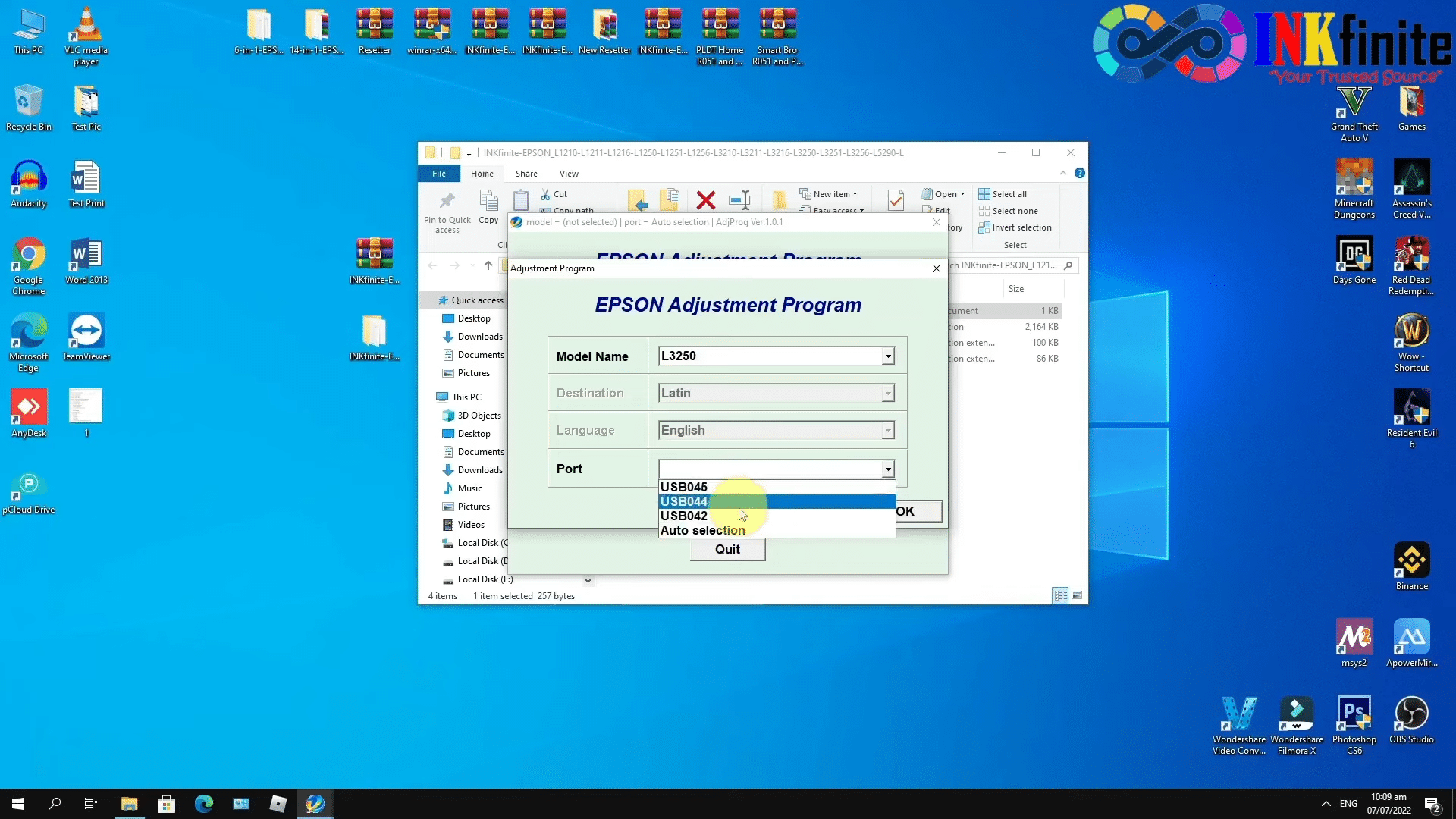Open File Explorer from taskbar
Image resolution: width=1456 pixels, height=819 pixels.
coord(130,804)
